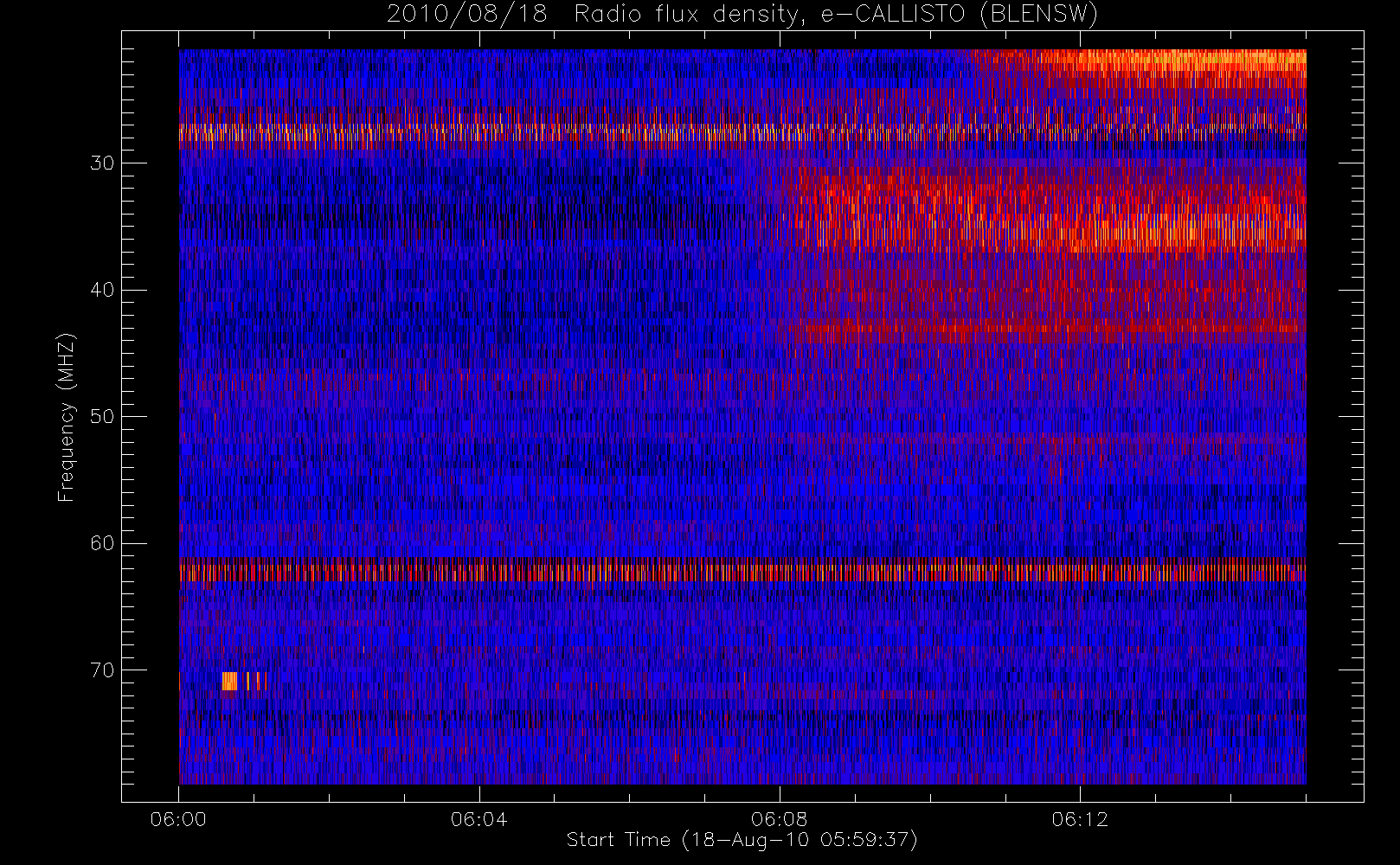
Task: Click the 70 frequency tick label
Action: pyautogui.click(x=102, y=670)
